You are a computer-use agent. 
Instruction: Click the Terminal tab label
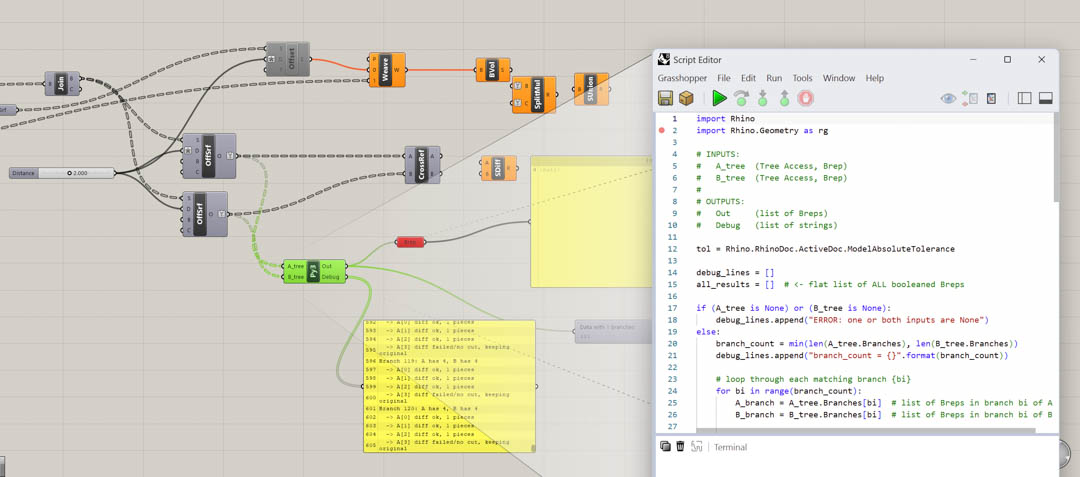pos(730,447)
